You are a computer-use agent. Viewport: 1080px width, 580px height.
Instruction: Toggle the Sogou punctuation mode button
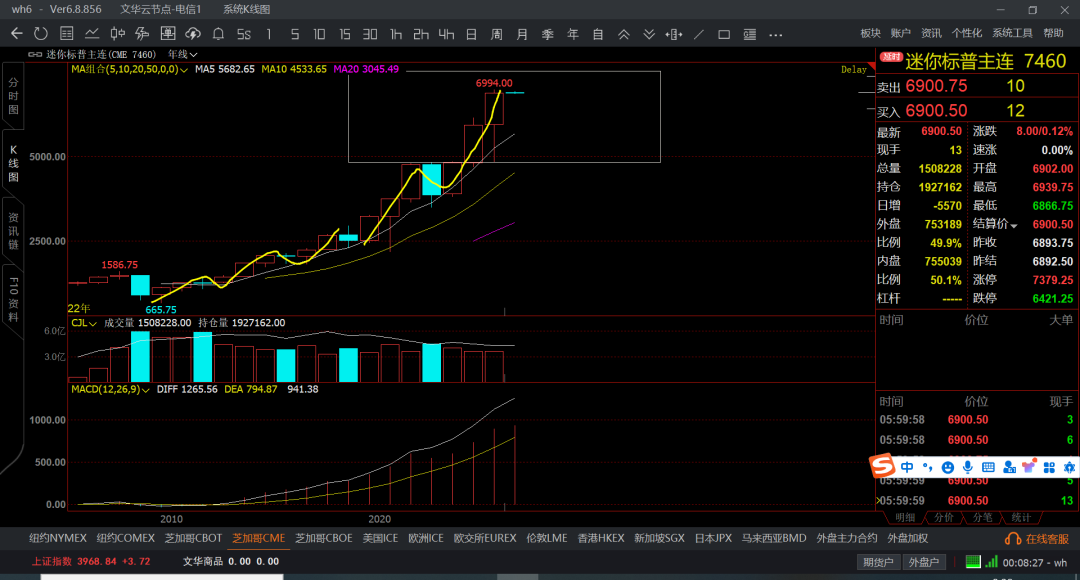click(x=927, y=467)
